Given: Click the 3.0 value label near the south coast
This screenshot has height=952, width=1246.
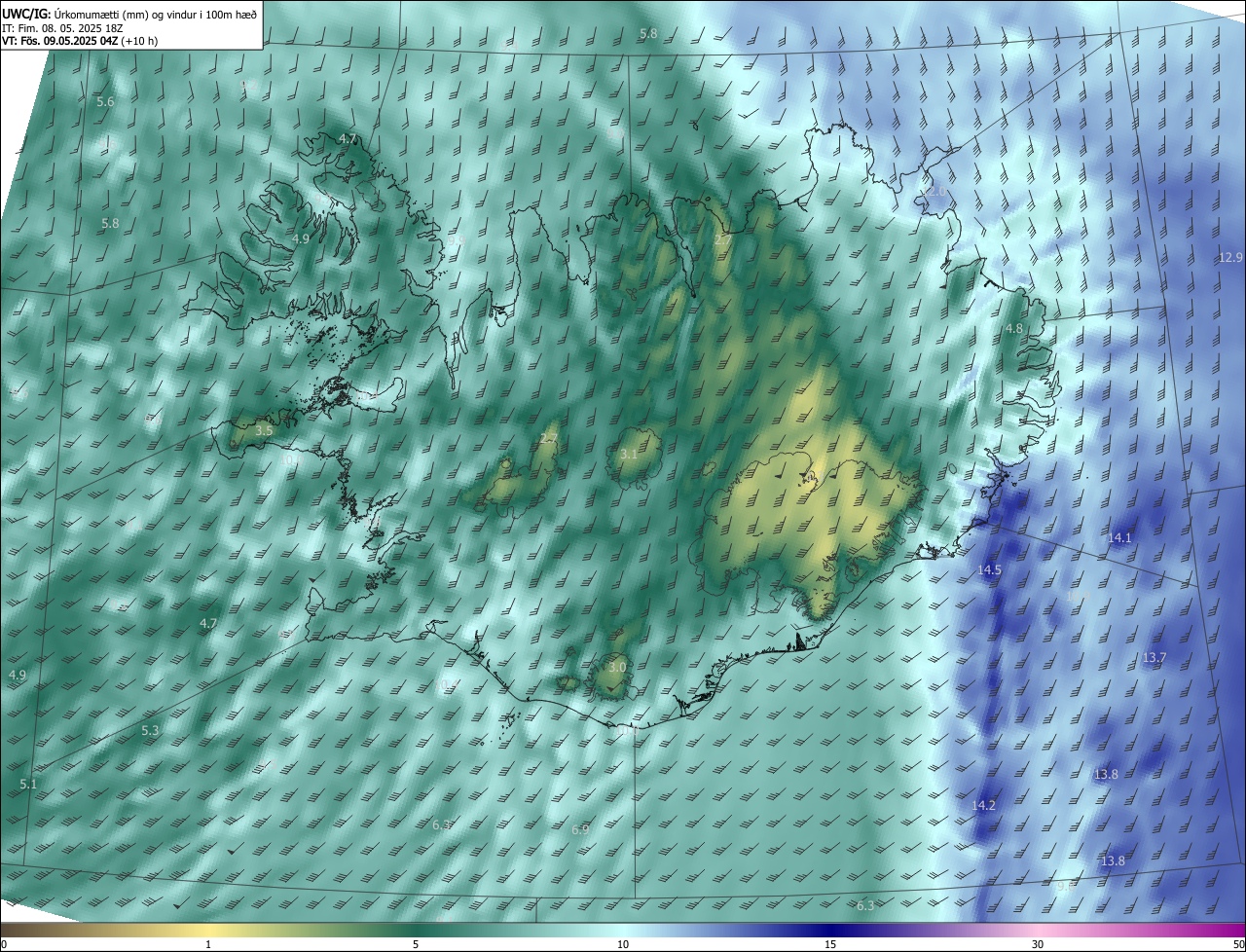Looking at the screenshot, I should coord(617,667).
